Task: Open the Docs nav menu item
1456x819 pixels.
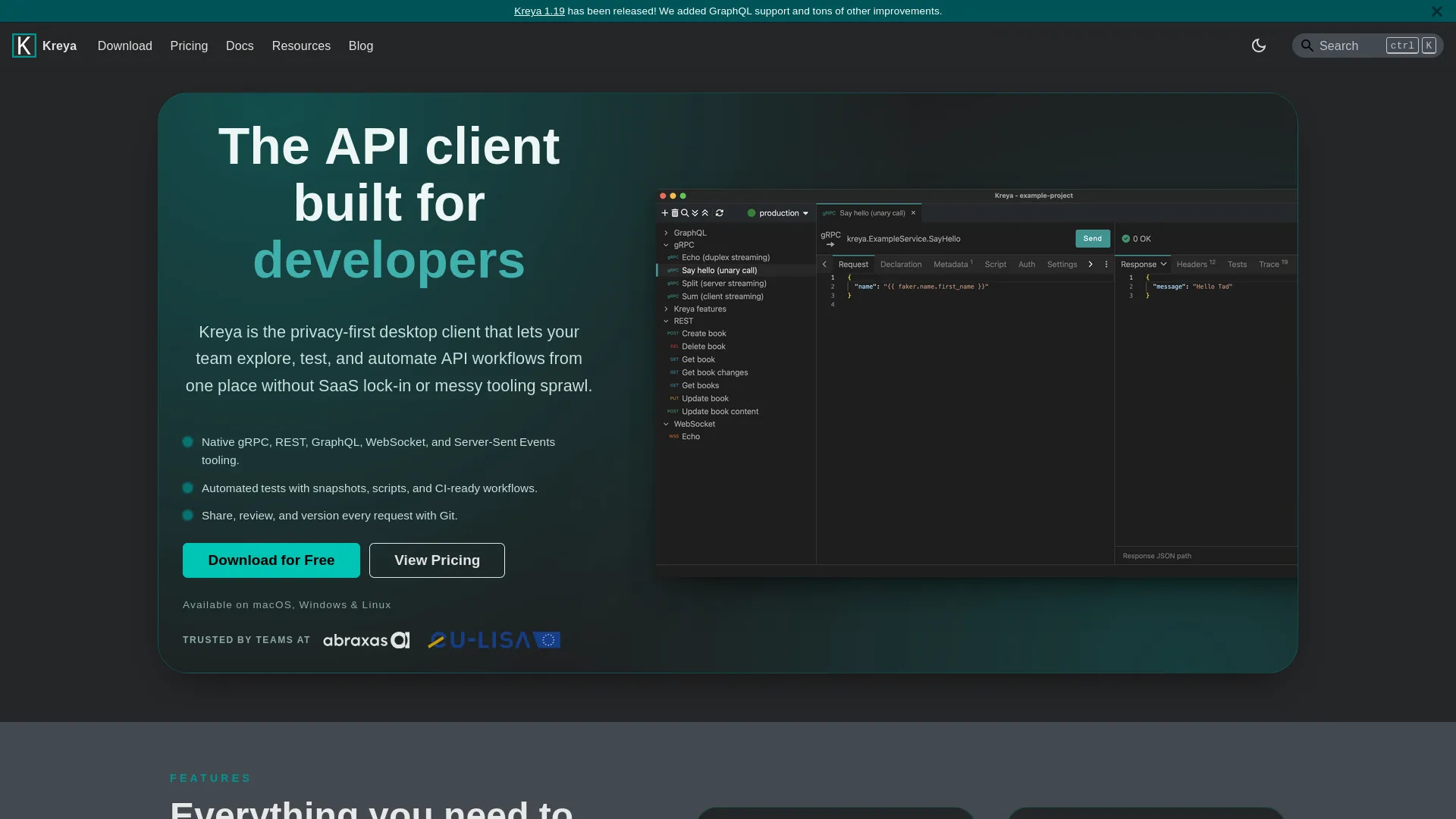Action: coord(240,46)
